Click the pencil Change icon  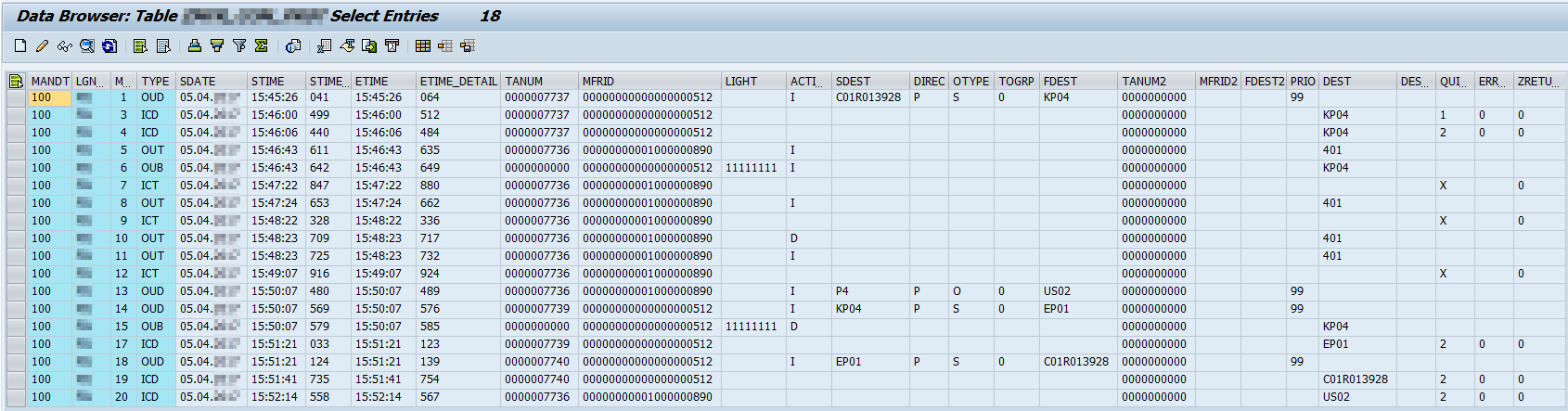pyautogui.click(x=42, y=45)
